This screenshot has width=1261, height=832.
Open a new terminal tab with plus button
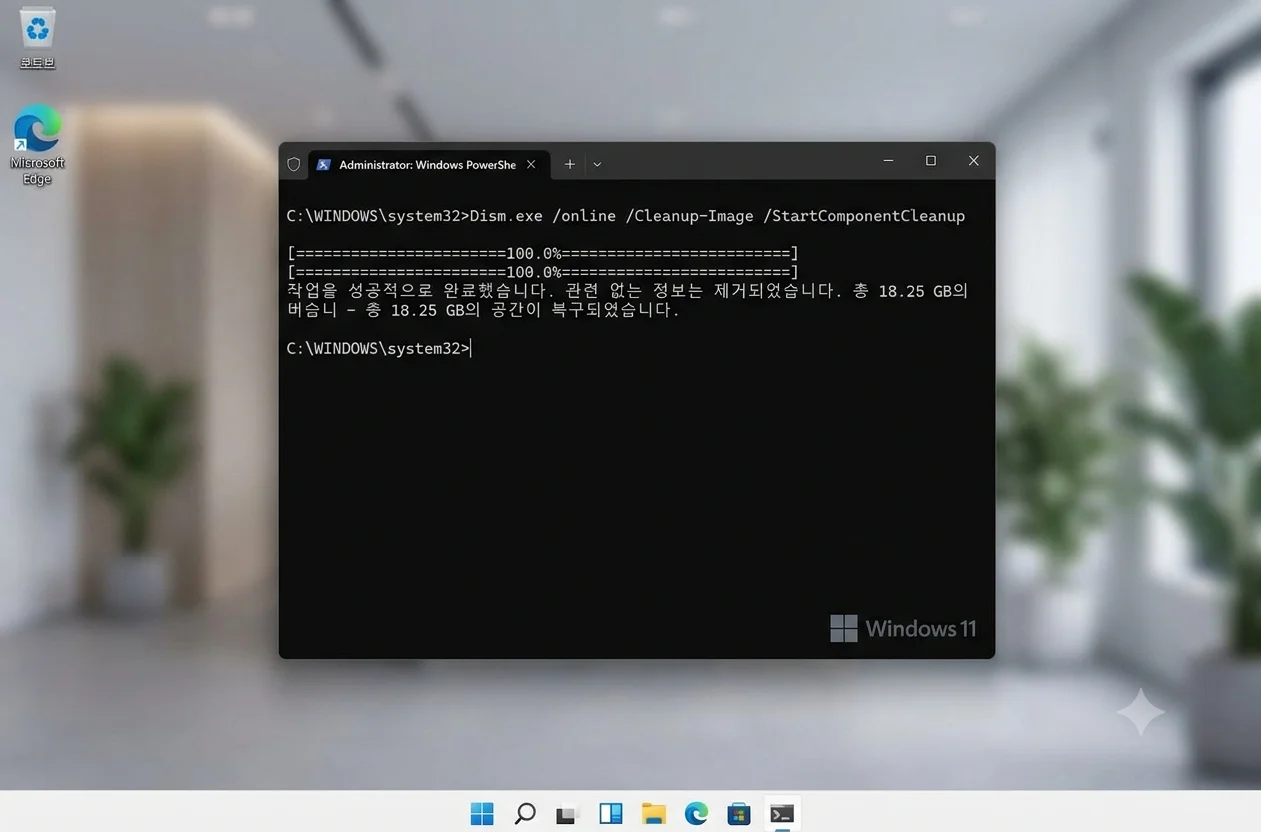coord(569,164)
